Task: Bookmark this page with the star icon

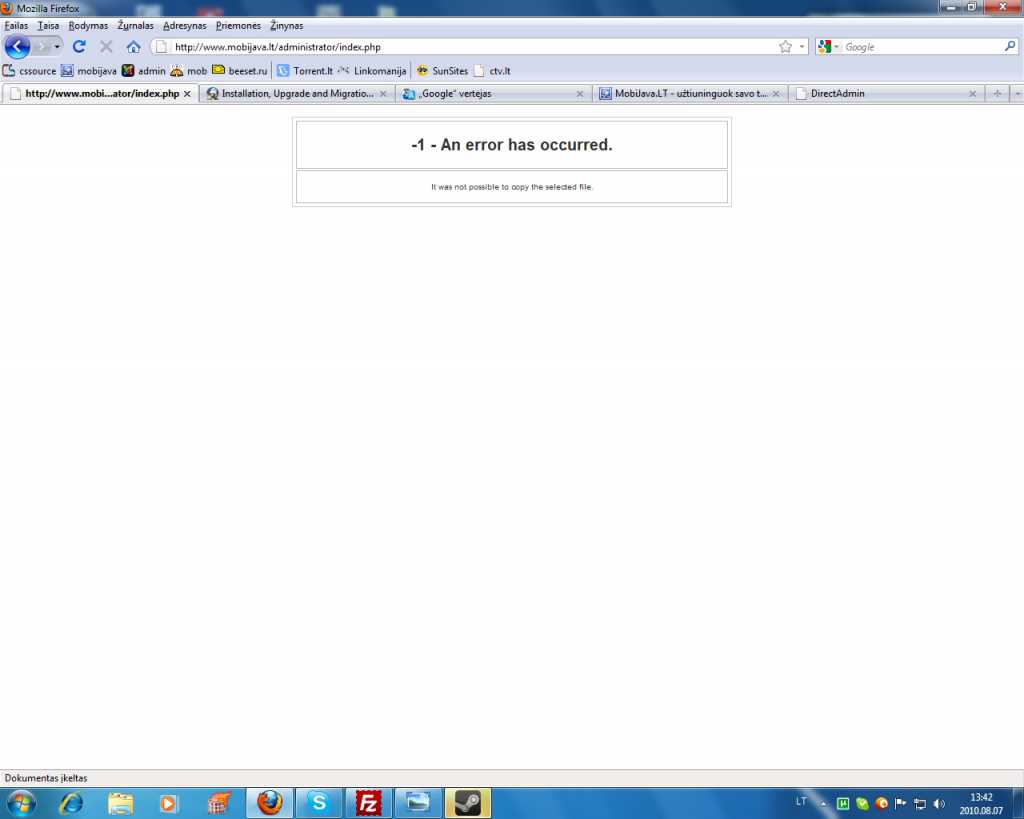Action: pos(785,47)
